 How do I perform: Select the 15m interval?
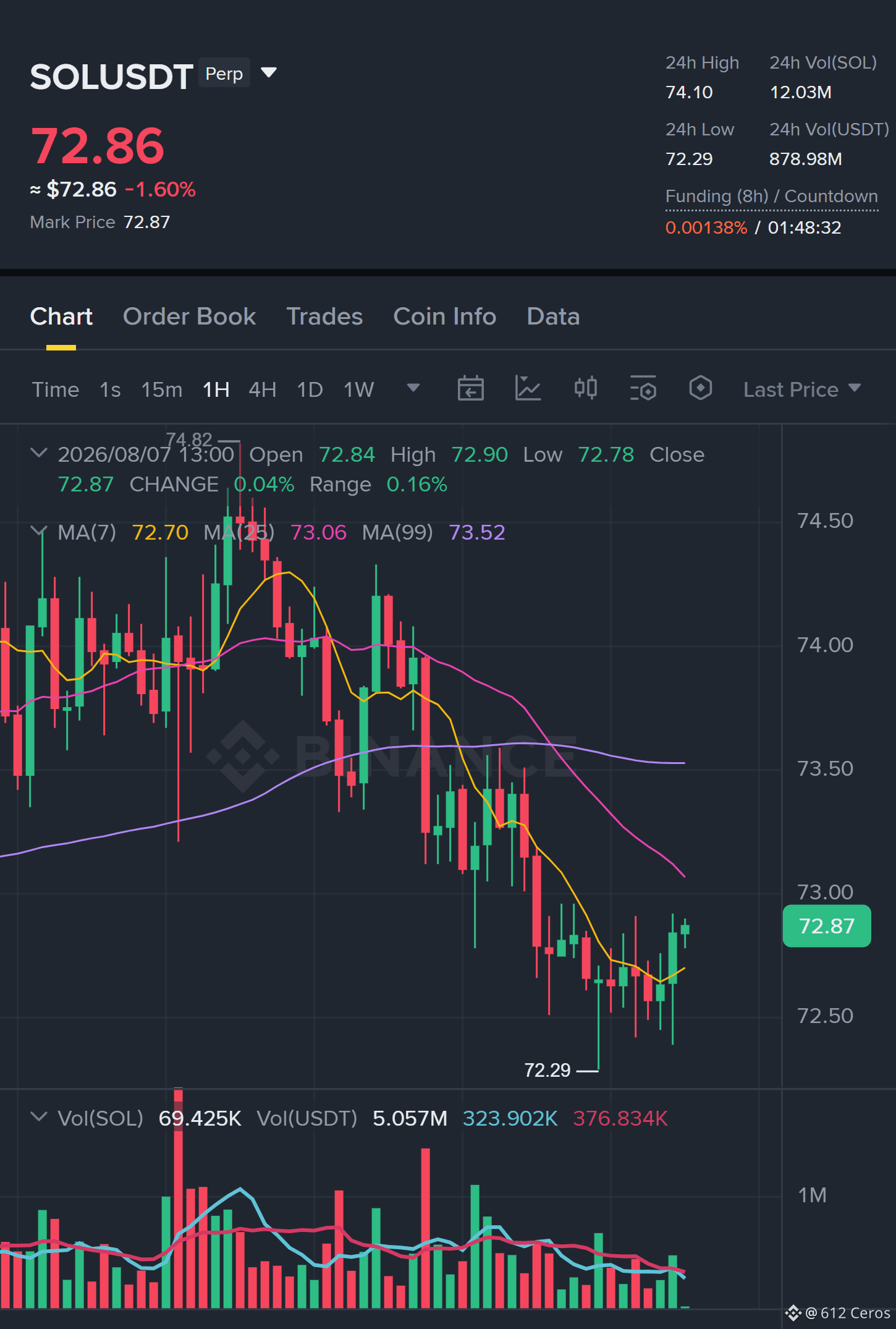162,389
